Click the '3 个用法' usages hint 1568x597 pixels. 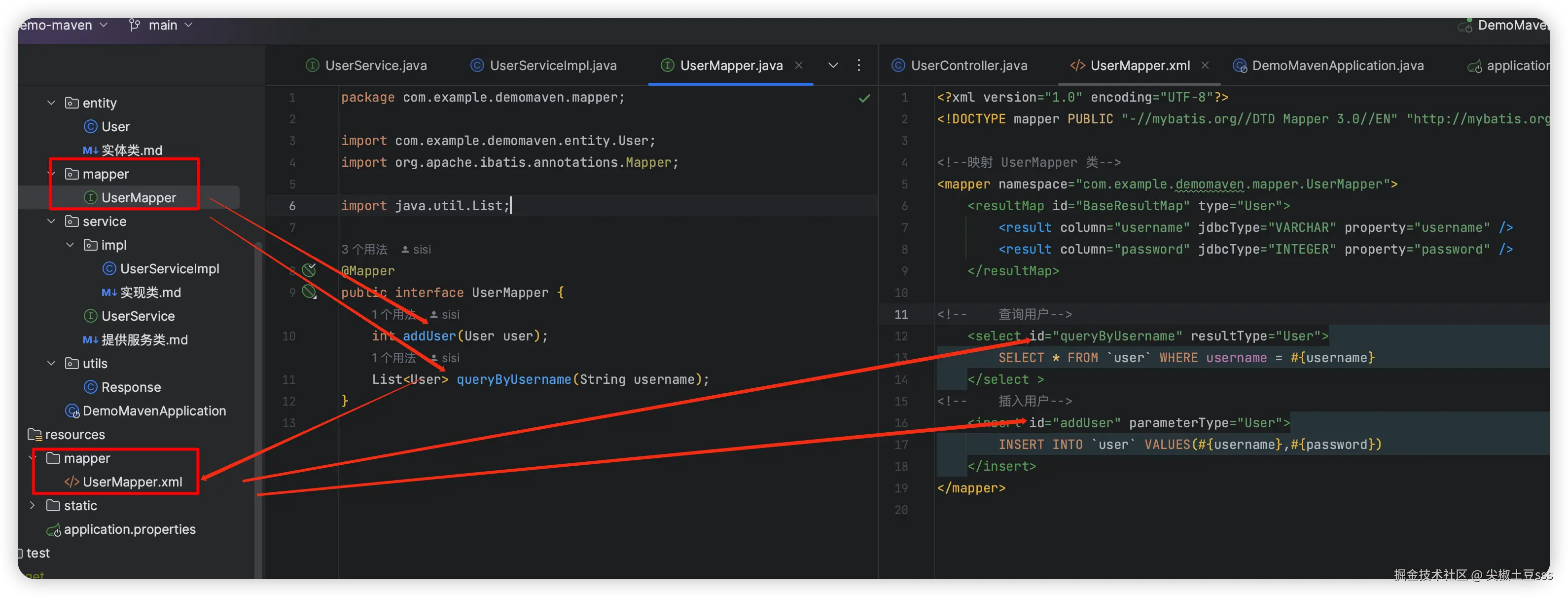[x=364, y=249]
